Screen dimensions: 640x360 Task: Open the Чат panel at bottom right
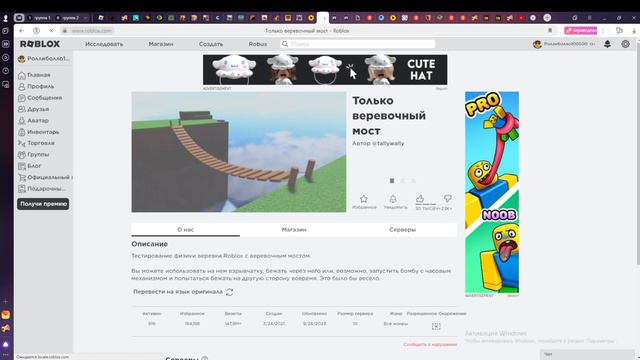[588, 354]
